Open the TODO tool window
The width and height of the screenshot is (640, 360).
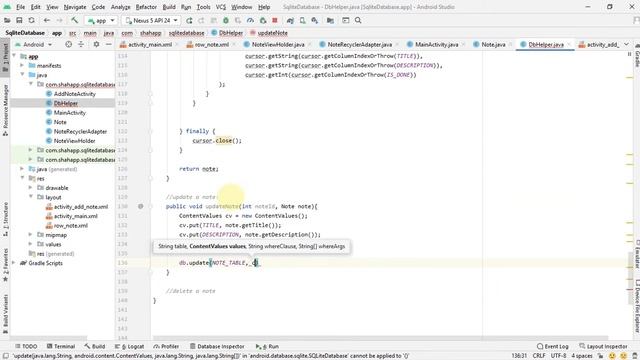coord(26,346)
